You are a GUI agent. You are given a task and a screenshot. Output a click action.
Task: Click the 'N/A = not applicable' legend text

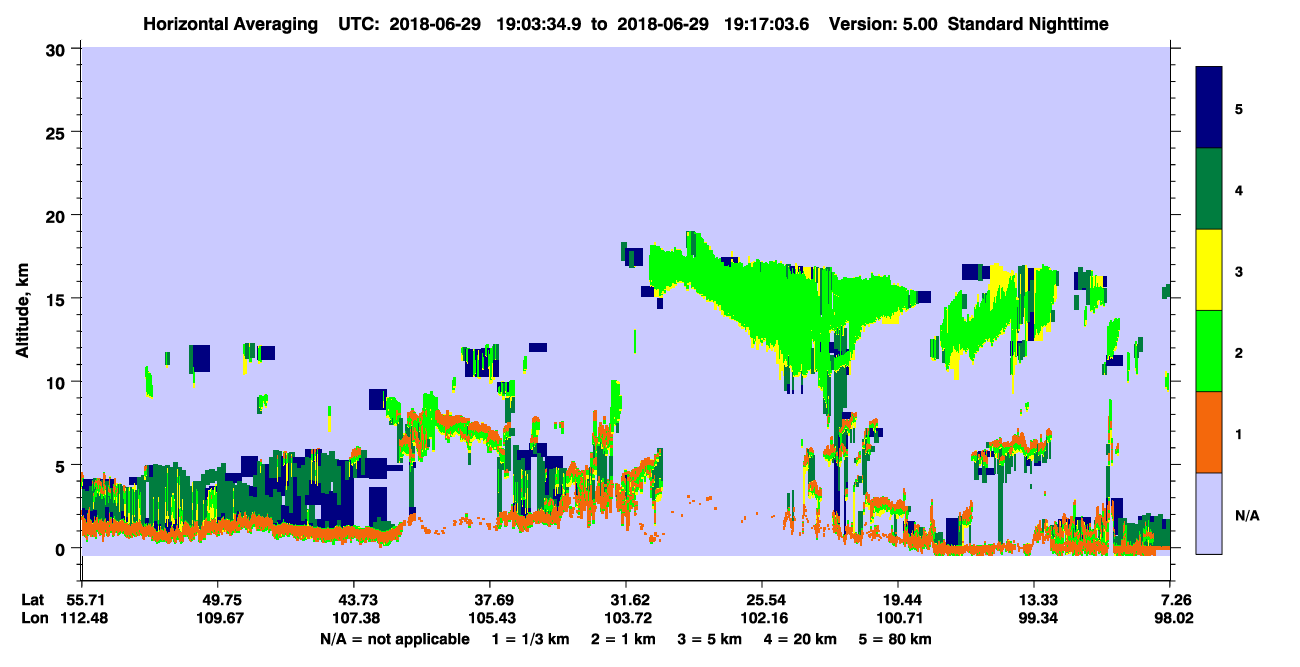[x=394, y=639]
